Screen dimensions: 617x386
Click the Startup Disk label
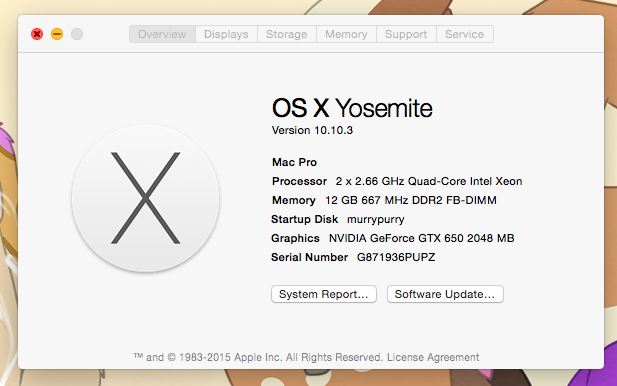tap(304, 219)
